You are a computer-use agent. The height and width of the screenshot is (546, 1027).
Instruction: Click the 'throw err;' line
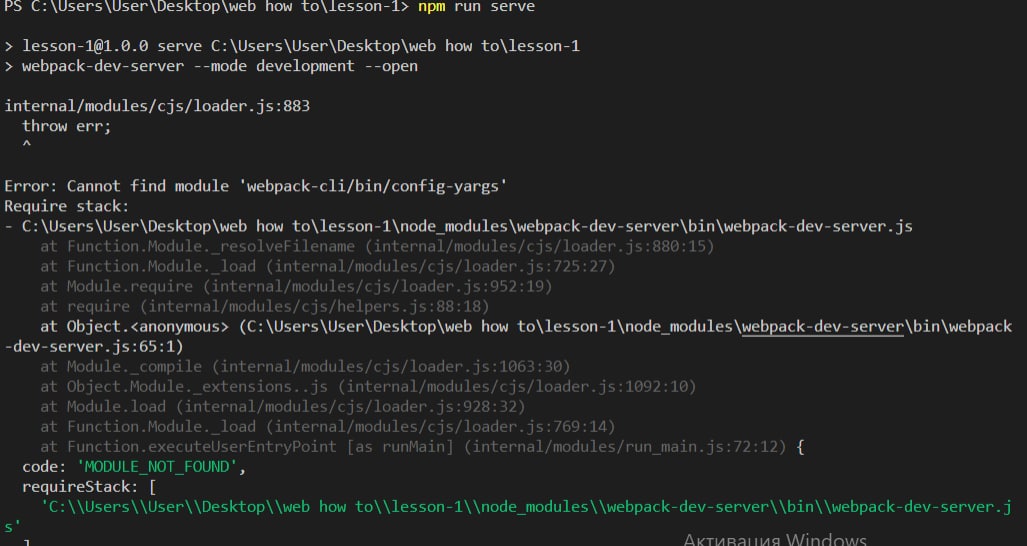point(67,126)
